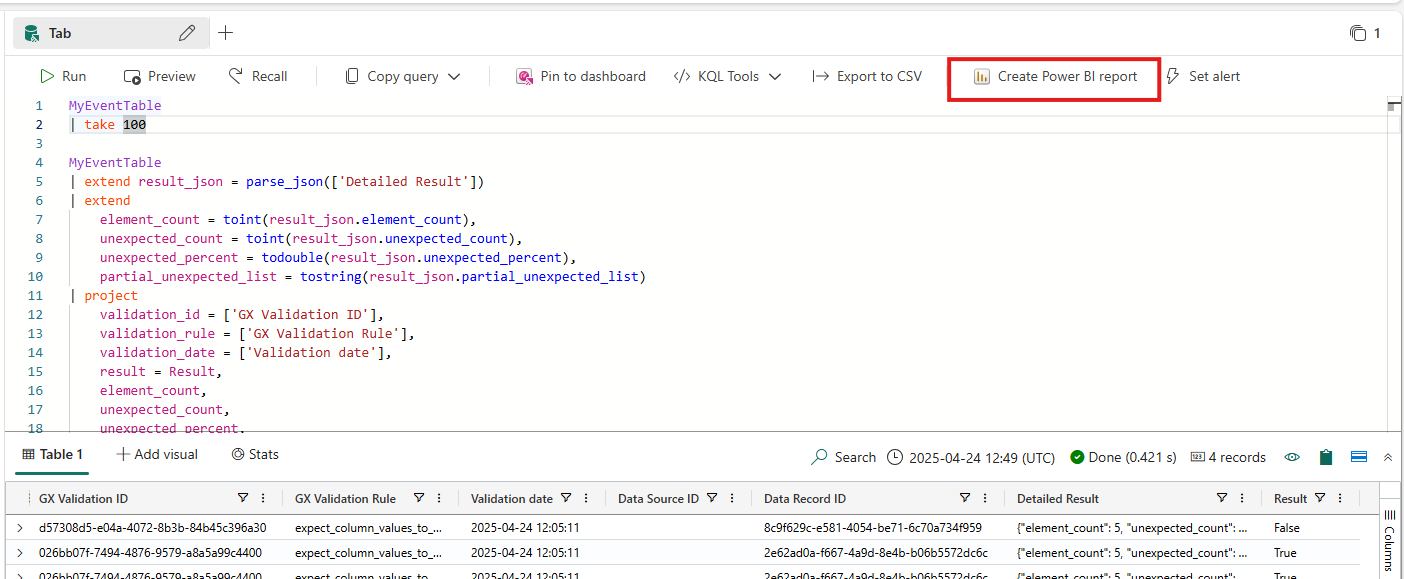Toggle the blue row layout icon

click(1358, 457)
